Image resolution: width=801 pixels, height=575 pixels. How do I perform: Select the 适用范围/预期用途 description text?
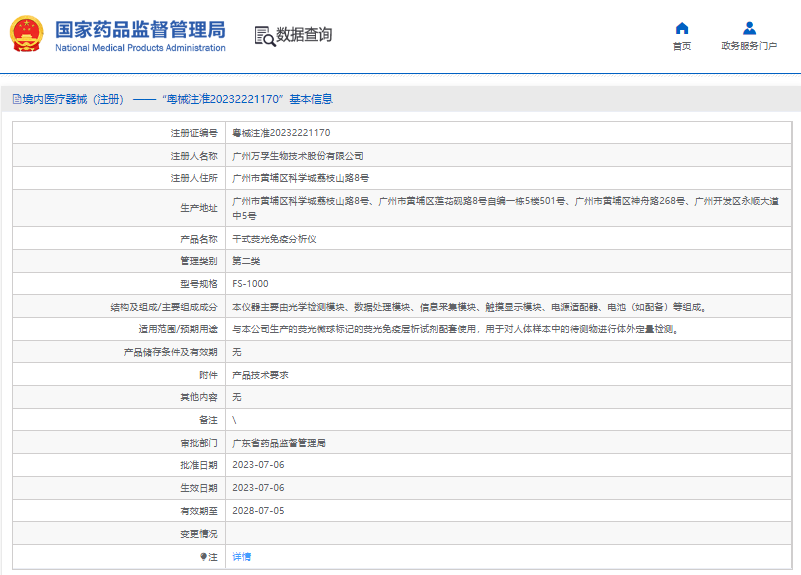pyautogui.click(x=455, y=329)
